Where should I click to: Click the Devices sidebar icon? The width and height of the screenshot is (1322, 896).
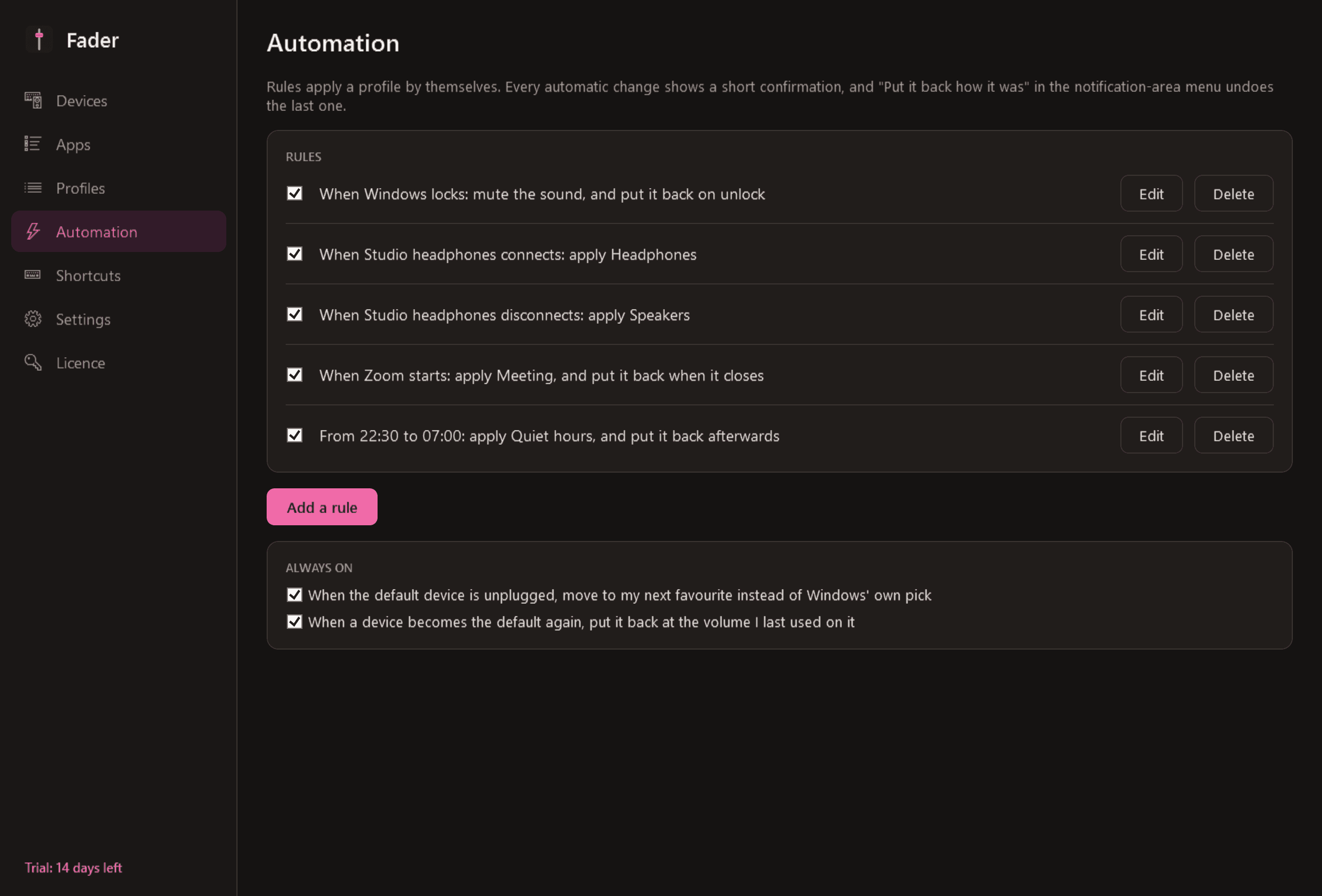[x=33, y=101]
